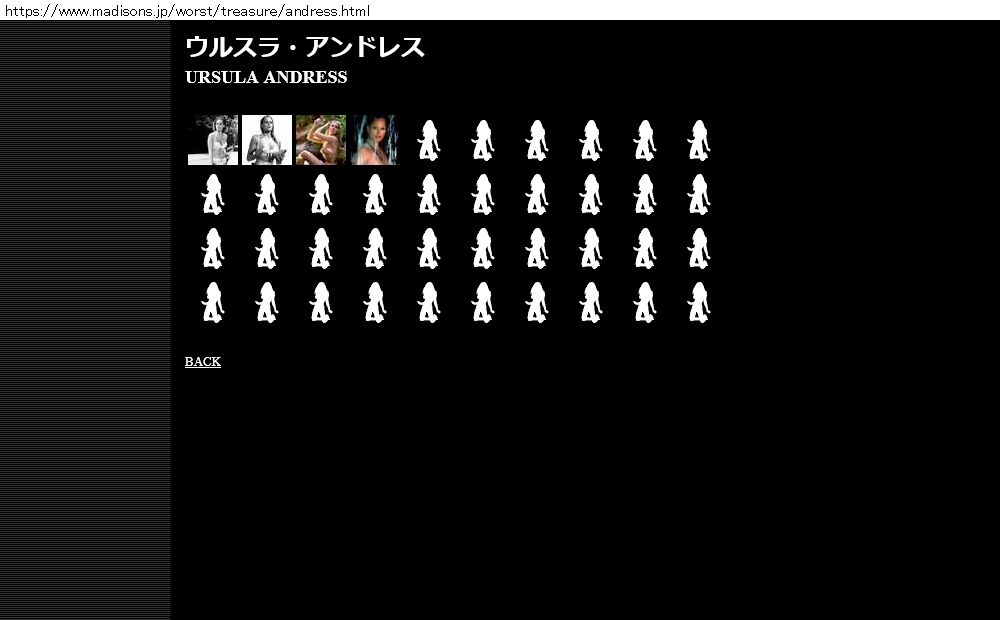1000x620 pixels.
Task: Open the first black-and-white photo thumbnail
Action: click(213, 140)
